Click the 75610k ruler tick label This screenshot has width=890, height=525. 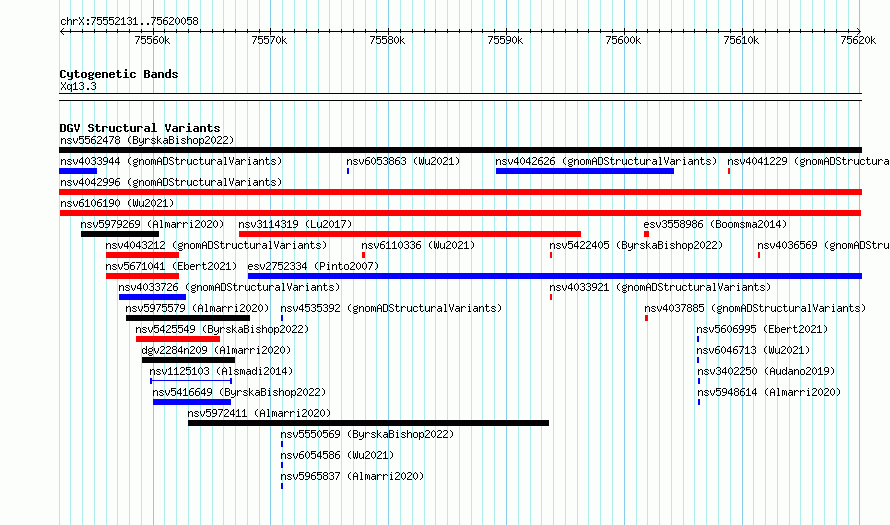click(741, 40)
